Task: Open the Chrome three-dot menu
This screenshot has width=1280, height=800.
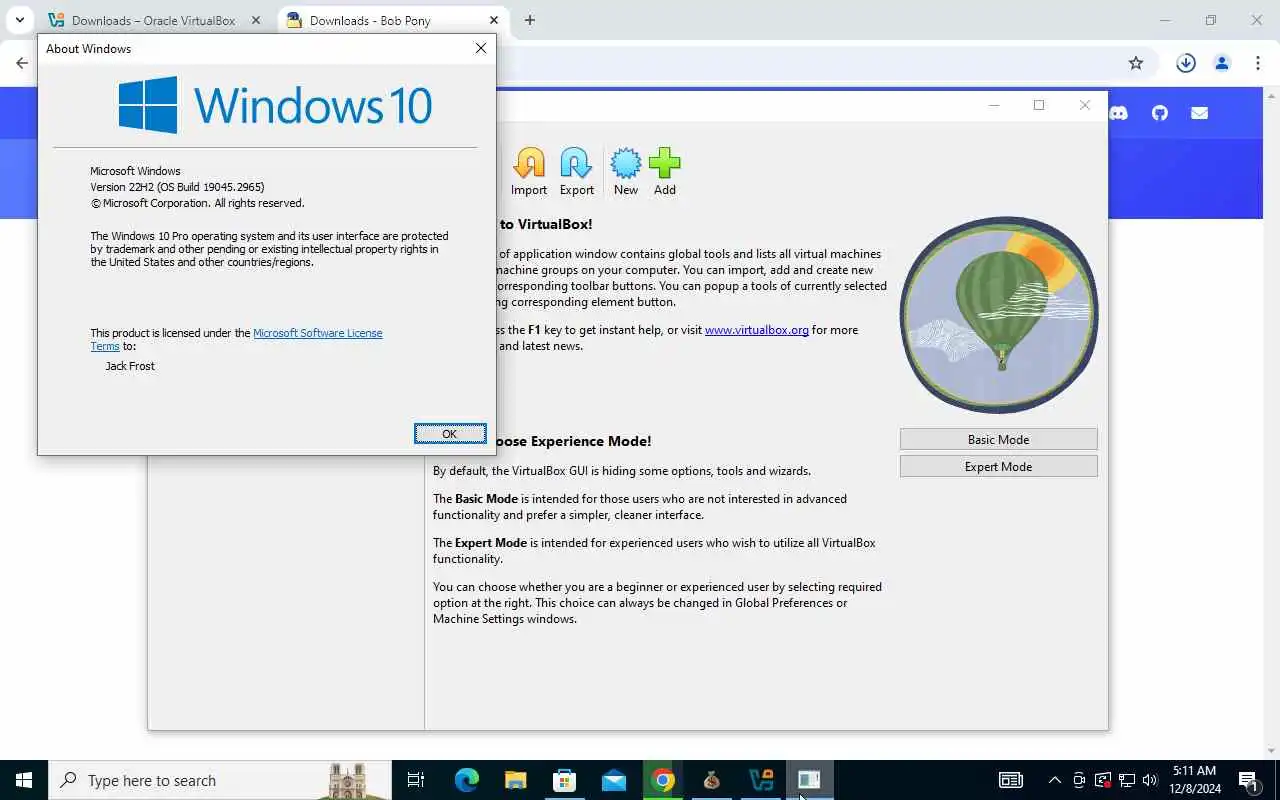Action: pos(1258,63)
